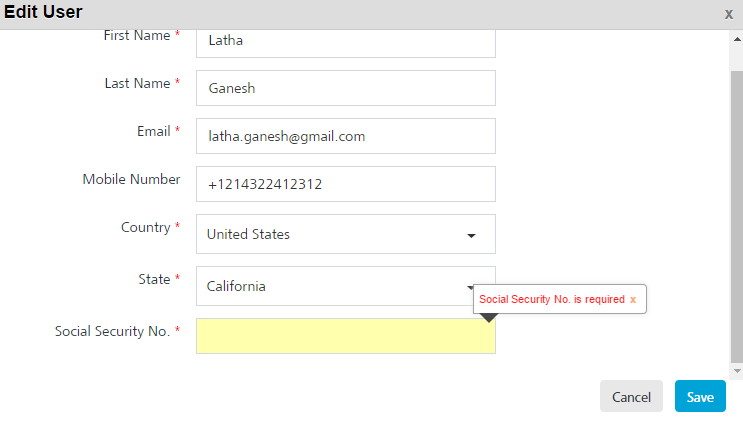This screenshot has width=743, height=427.
Task: Click the Email field label
Action: (x=154, y=131)
